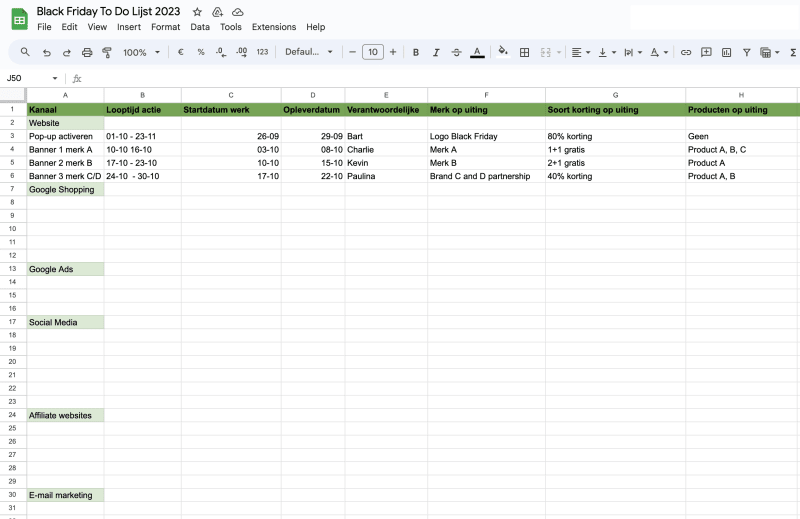Open the Edit menu
The image size is (800, 519).
(69, 27)
